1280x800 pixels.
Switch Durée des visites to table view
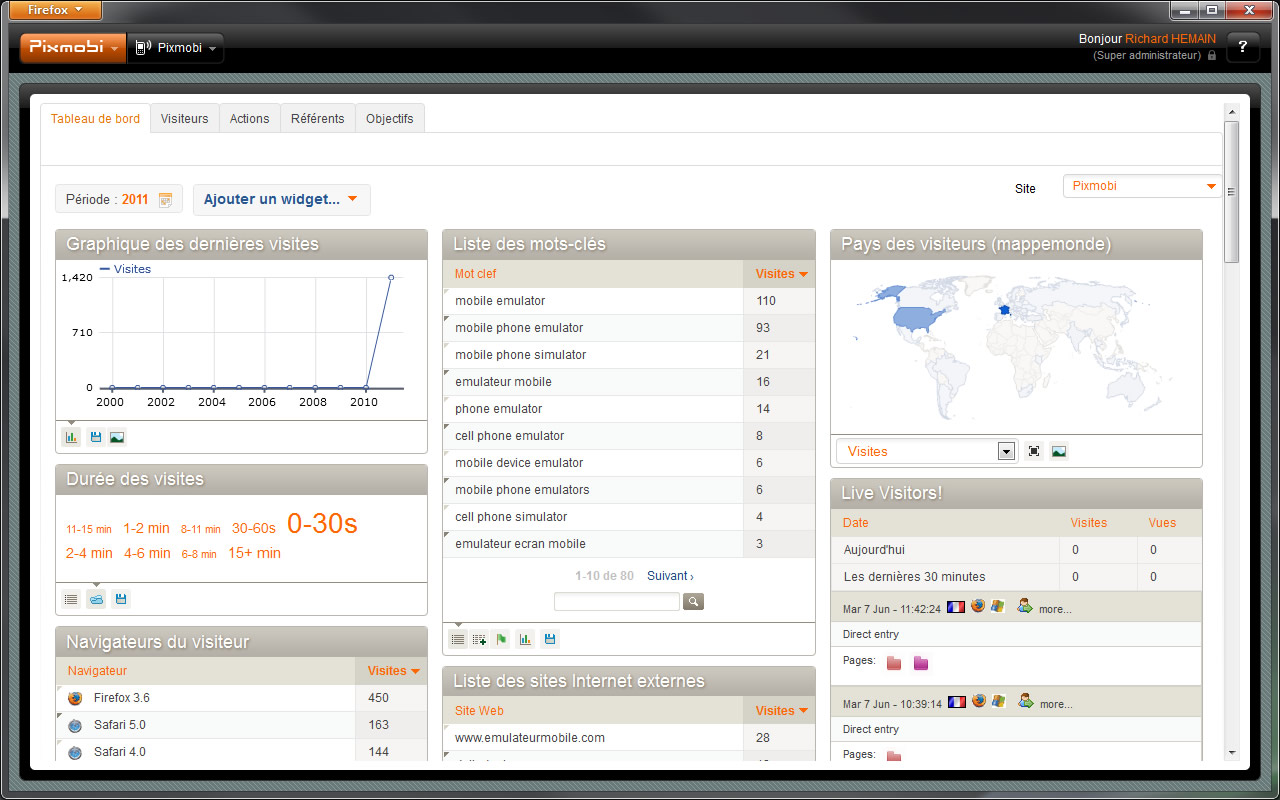tap(71, 599)
